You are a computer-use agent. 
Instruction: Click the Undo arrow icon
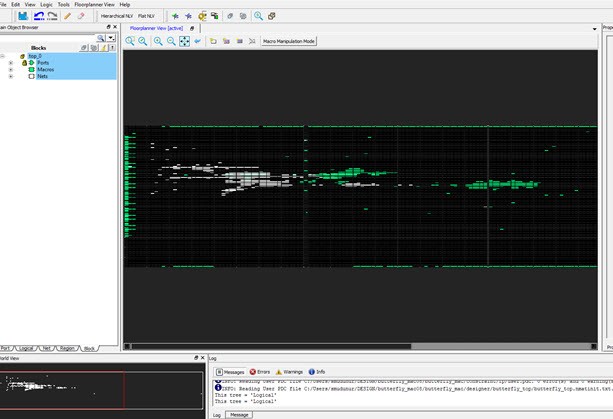(38, 16)
